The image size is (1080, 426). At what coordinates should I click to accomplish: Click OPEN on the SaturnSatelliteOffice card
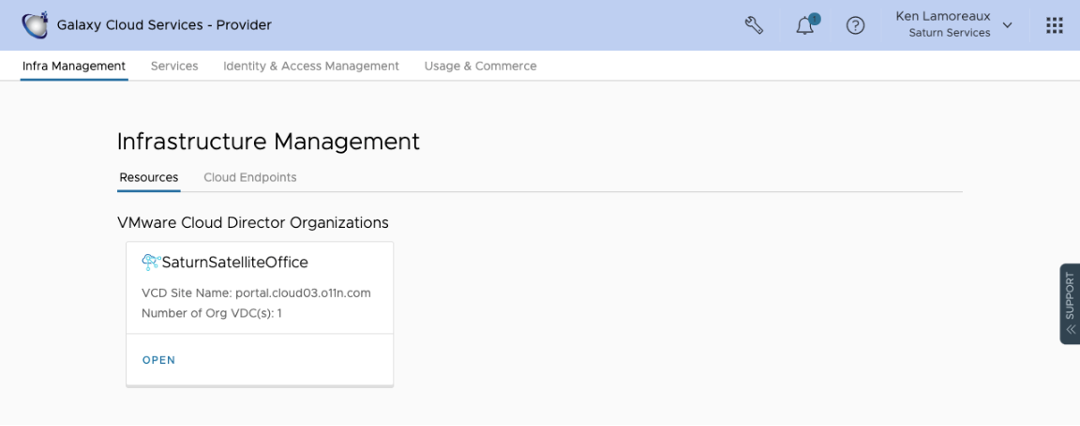[x=159, y=360]
